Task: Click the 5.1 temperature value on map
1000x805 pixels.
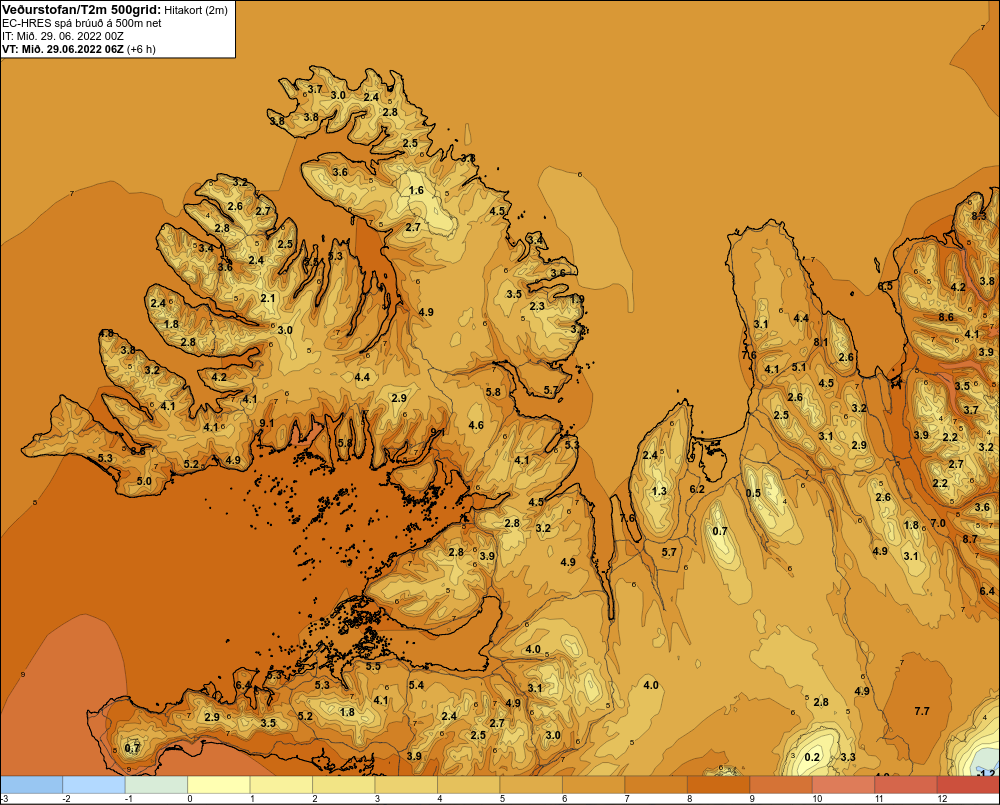Action: point(798,367)
